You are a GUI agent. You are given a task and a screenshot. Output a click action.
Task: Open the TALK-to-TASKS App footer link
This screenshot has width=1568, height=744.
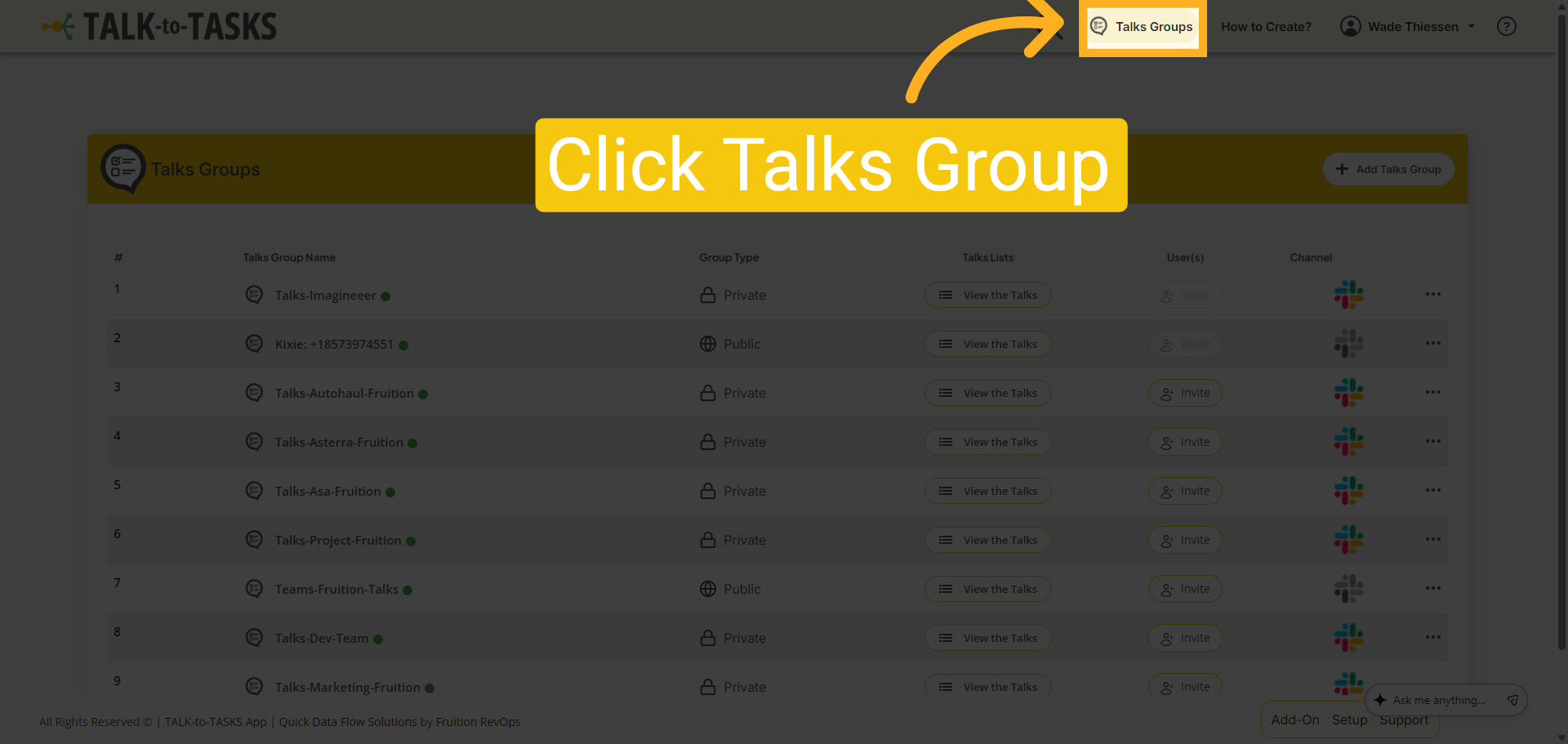[216, 722]
